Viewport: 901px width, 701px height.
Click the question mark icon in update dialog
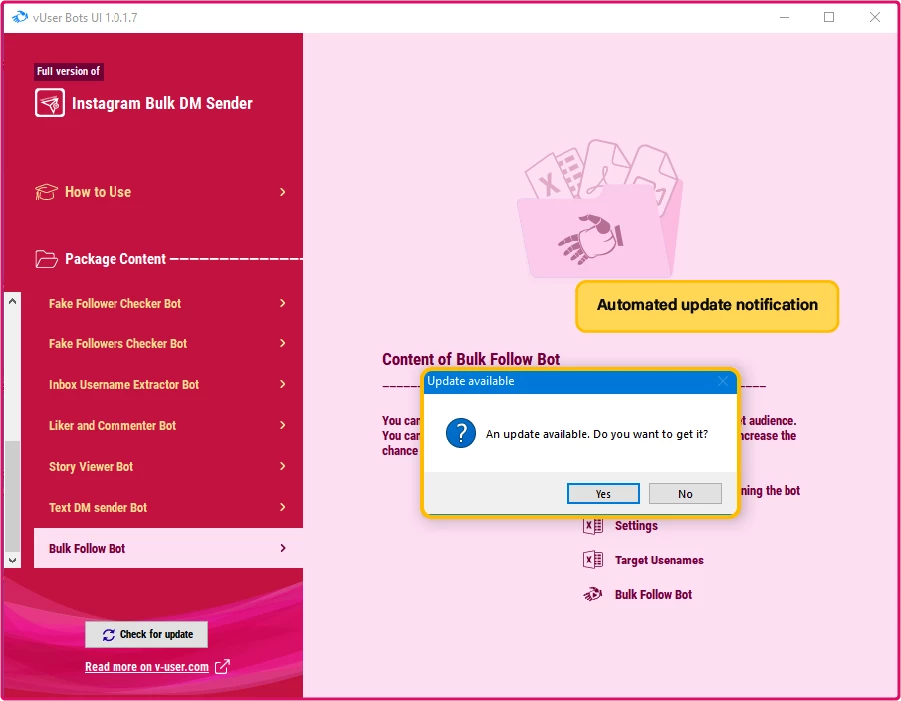461,433
